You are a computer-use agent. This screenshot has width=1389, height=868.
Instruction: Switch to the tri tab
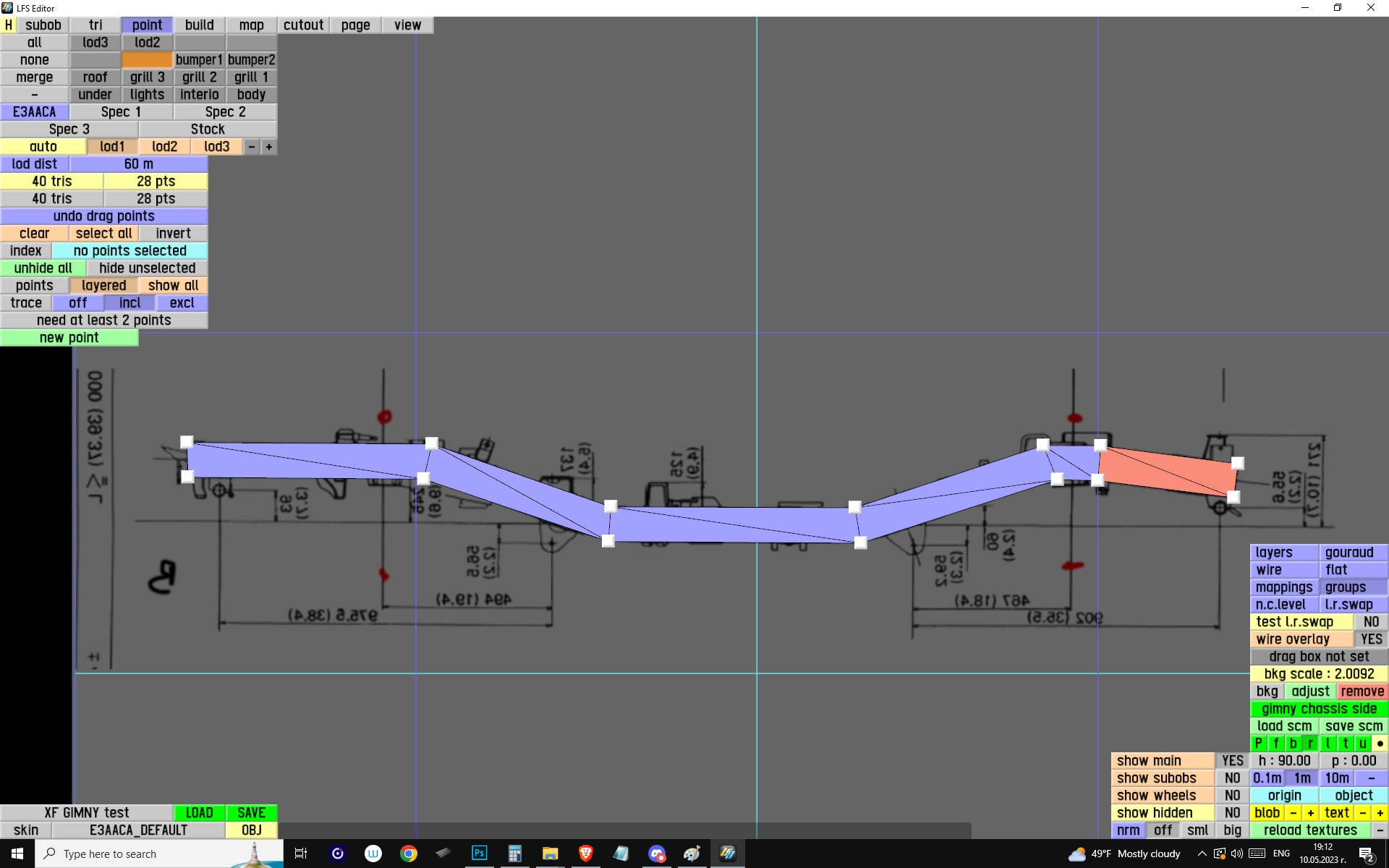tap(95, 25)
